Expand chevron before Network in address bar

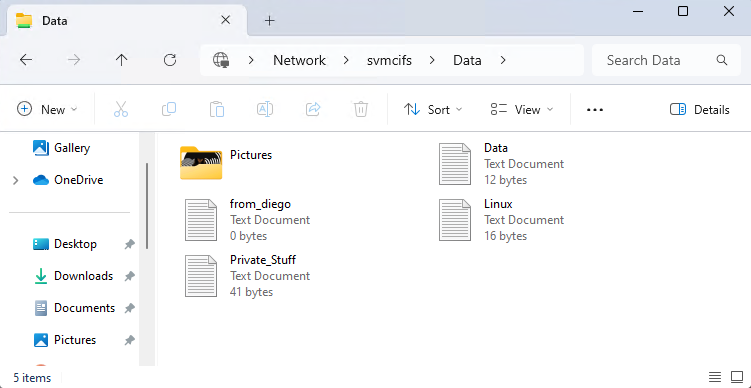pyautogui.click(x=250, y=60)
